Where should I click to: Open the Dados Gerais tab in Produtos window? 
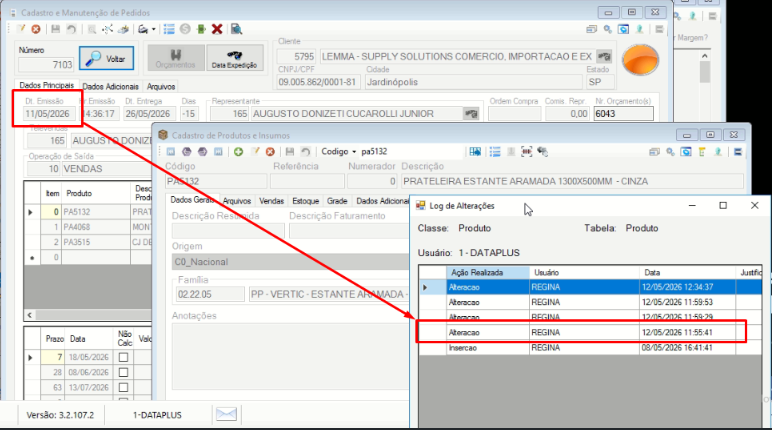point(192,200)
